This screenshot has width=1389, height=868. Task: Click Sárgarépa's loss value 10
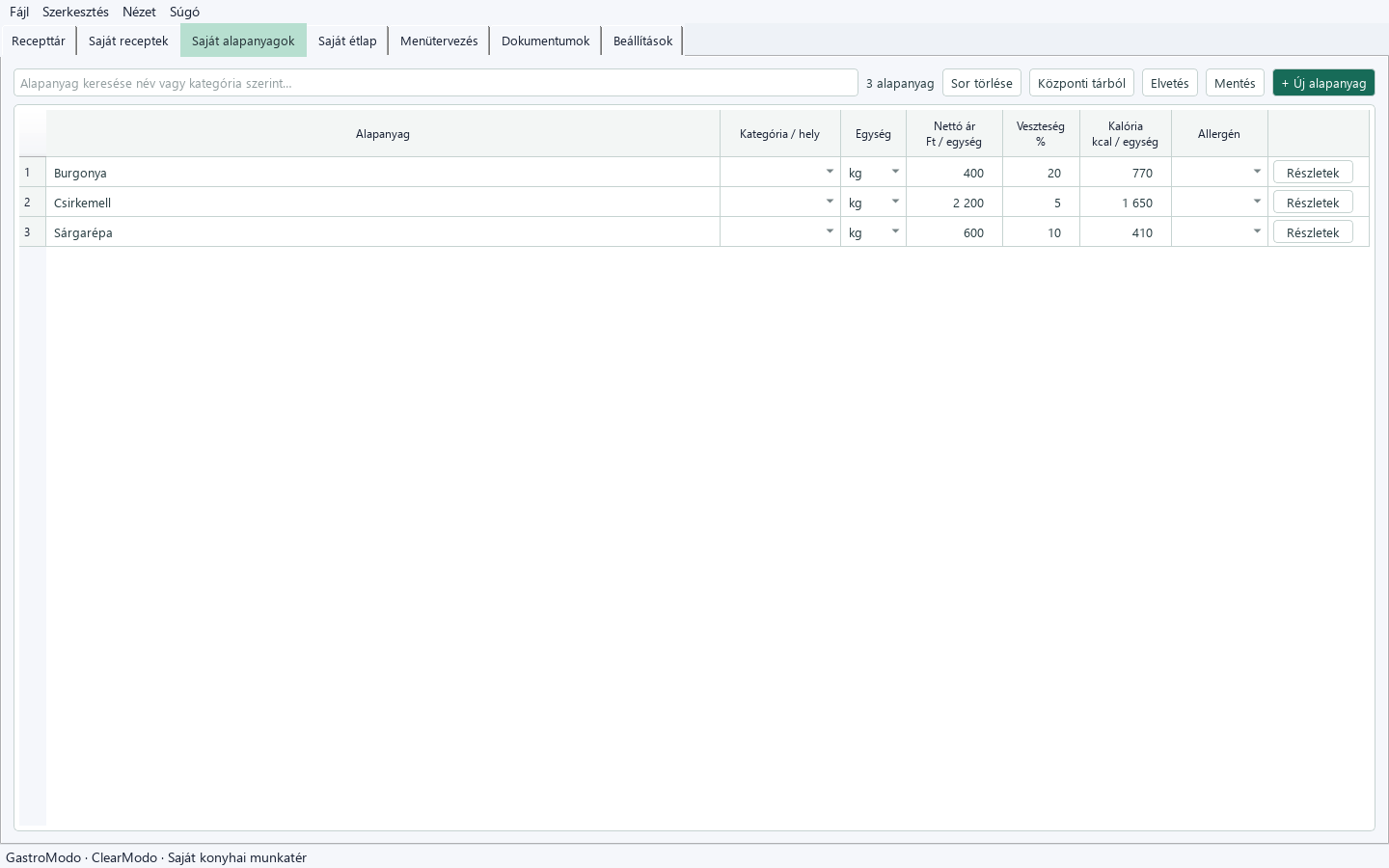1041,232
